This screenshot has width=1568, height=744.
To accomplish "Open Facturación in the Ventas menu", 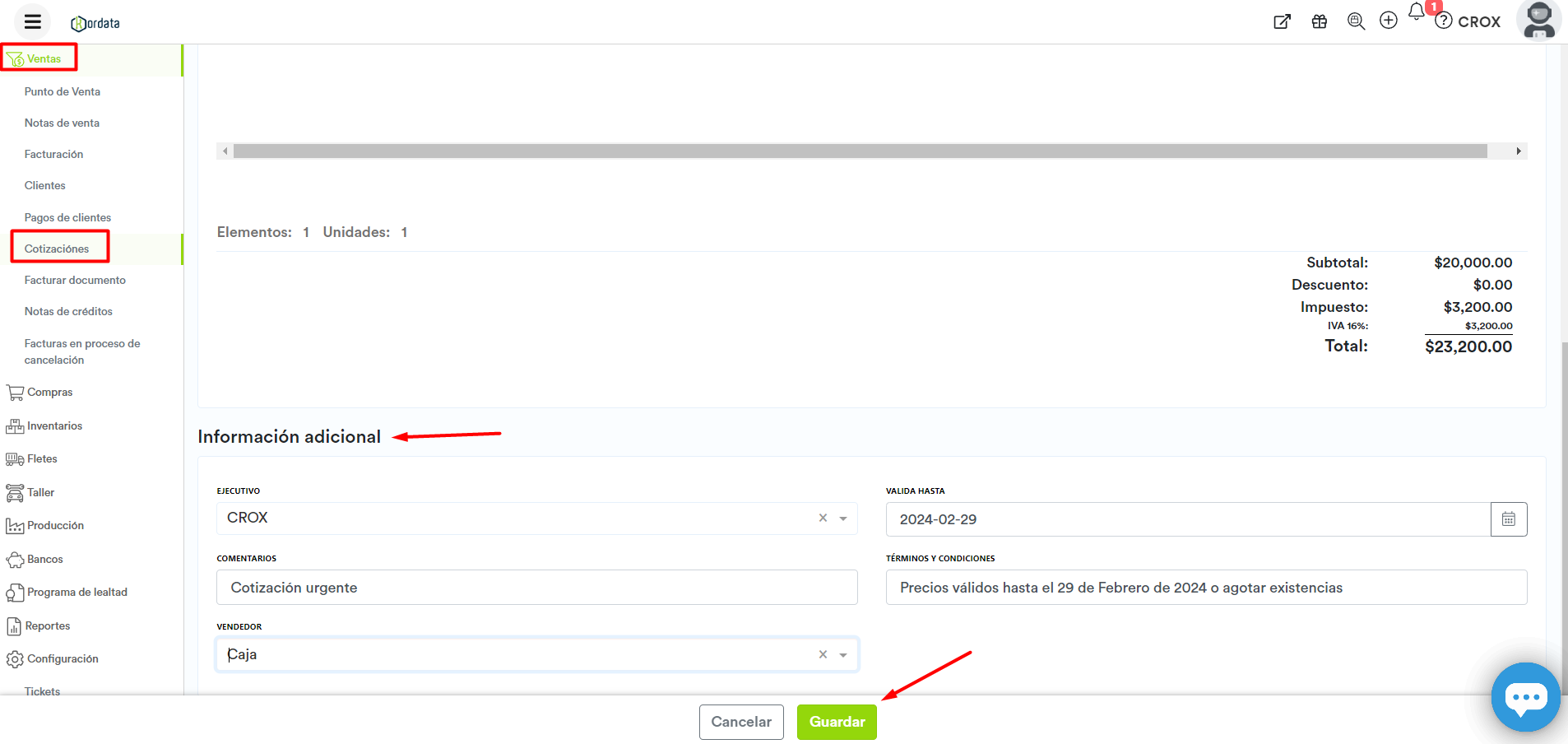I will pyautogui.click(x=53, y=155).
